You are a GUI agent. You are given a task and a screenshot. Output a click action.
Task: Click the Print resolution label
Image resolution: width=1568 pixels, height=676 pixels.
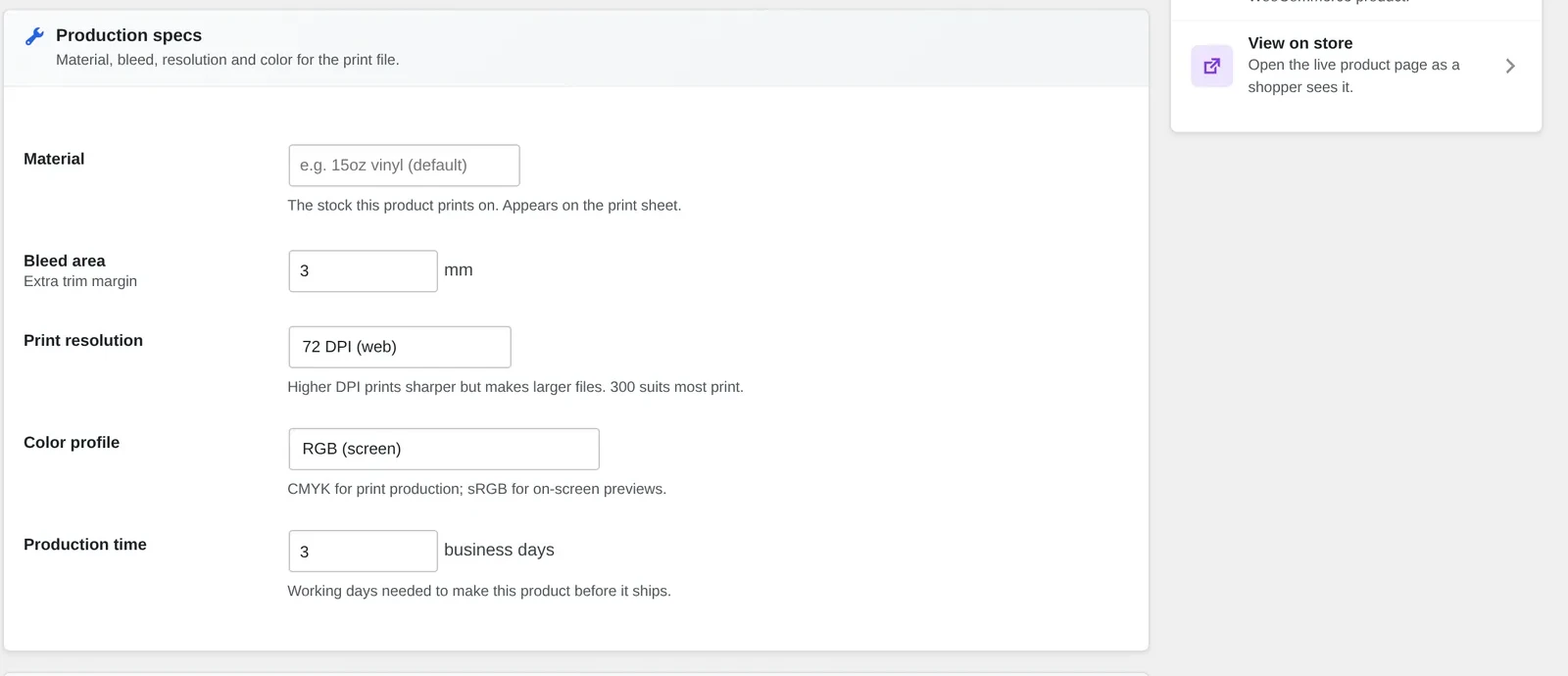pos(83,340)
